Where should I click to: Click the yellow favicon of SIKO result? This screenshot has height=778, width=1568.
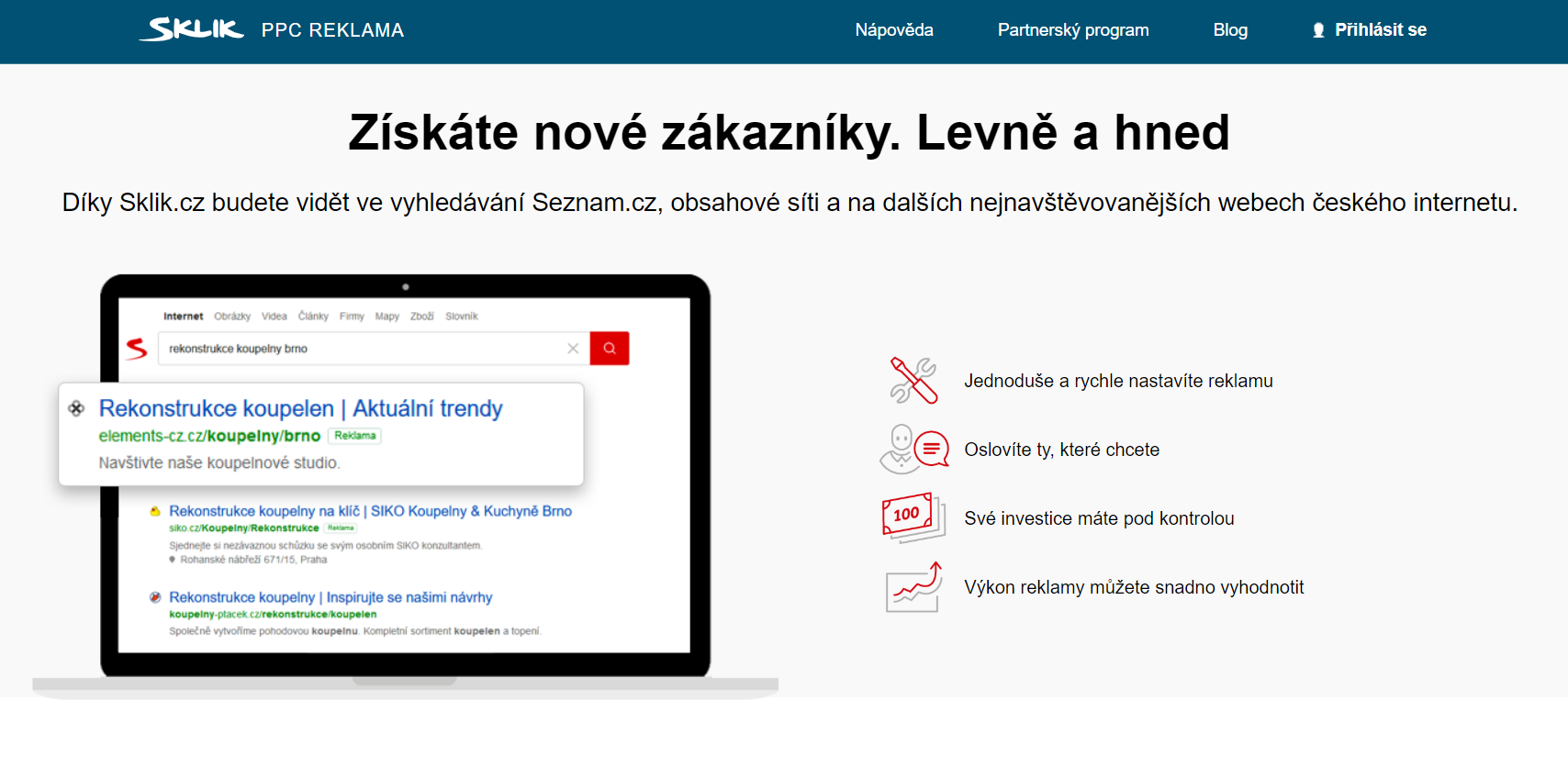[155, 511]
